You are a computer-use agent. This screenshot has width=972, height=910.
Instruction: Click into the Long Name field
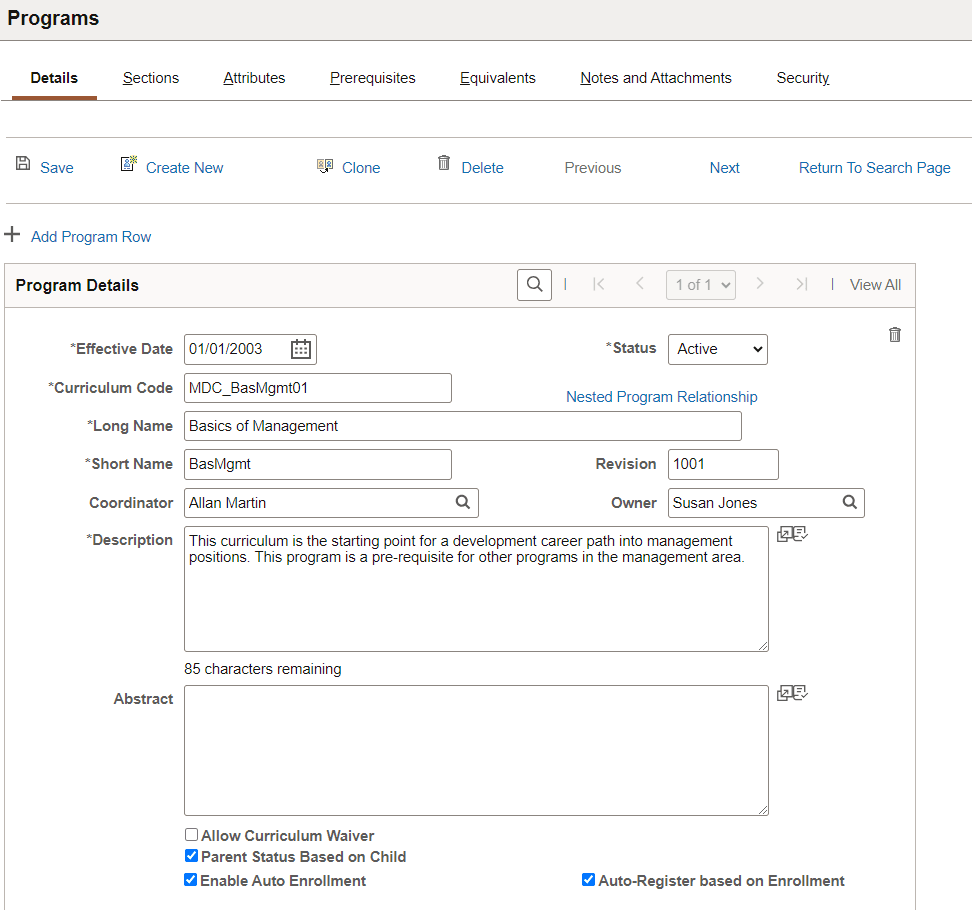462,426
